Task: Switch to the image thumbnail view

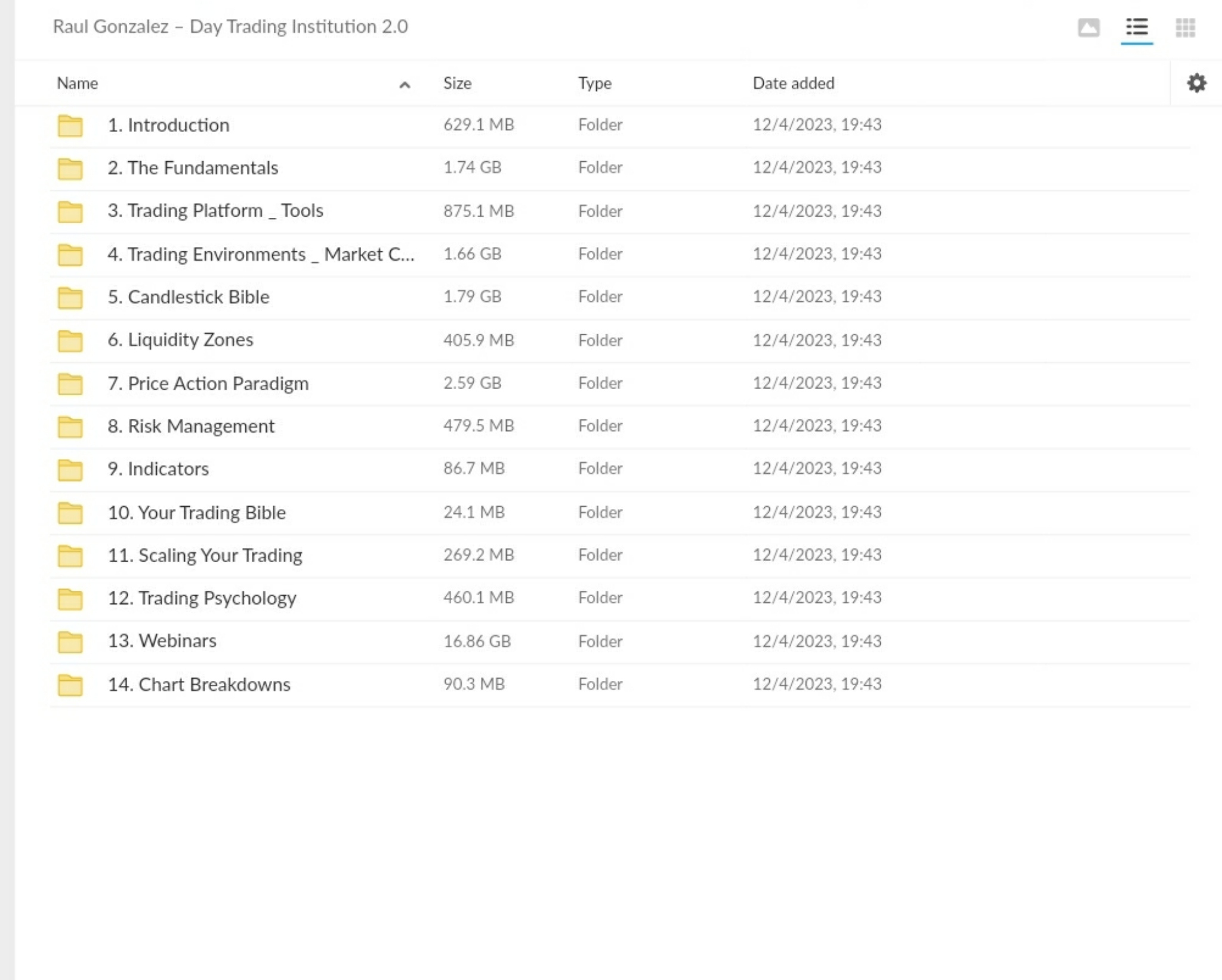Action: [1088, 27]
